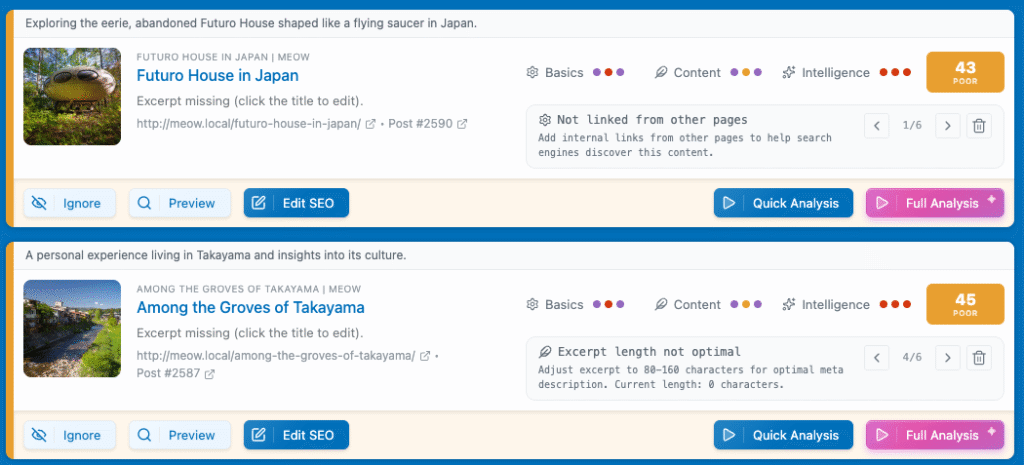Click the Futuro House thumbnail image
This screenshot has width=1024, height=465.
click(x=72, y=96)
